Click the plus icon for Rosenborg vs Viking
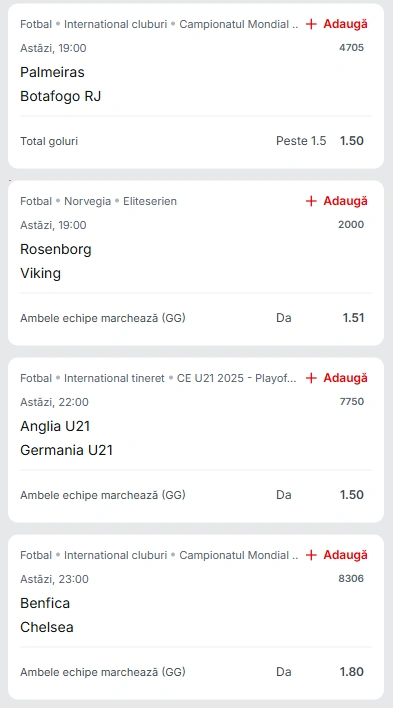The width and height of the screenshot is (393, 708). [311, 201]
